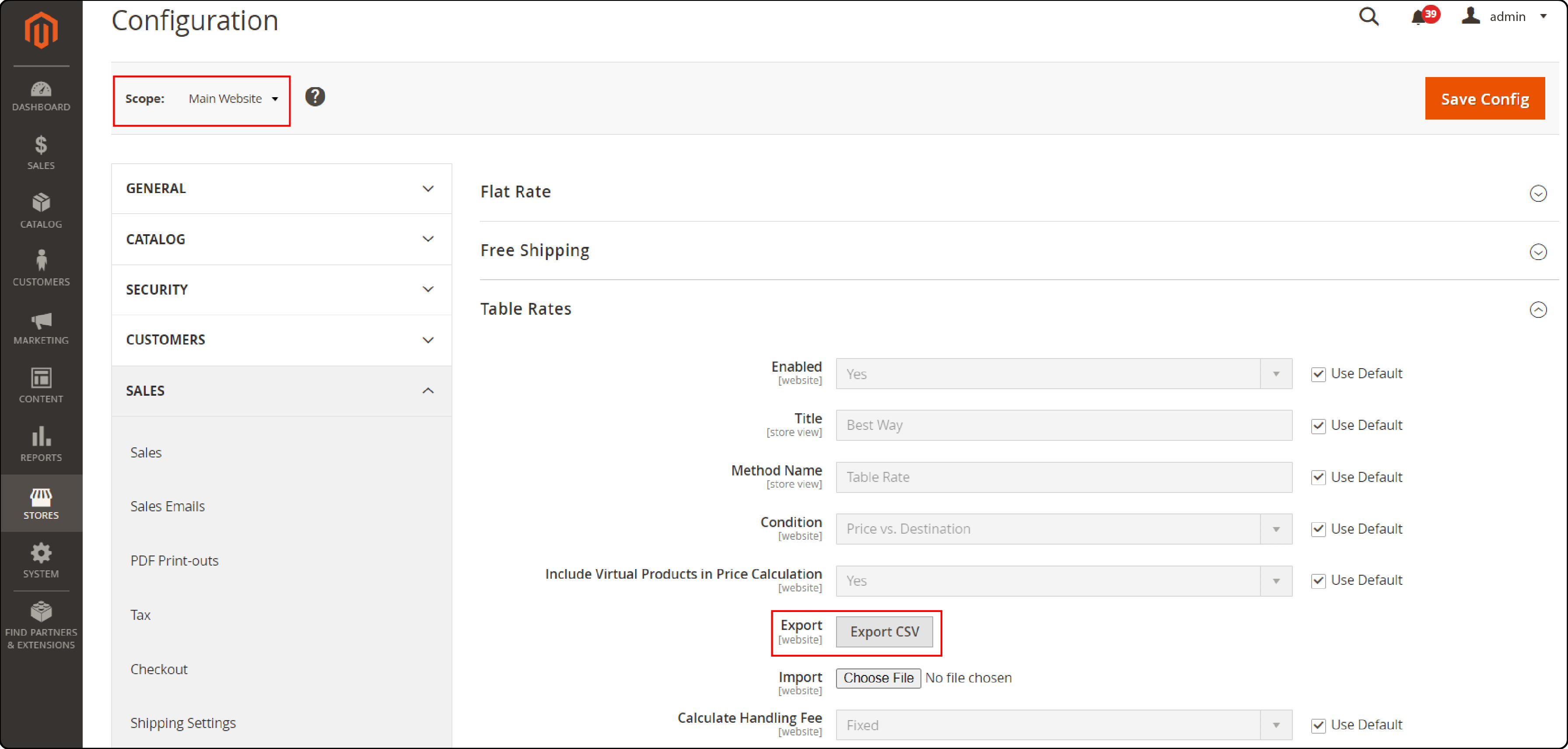Select the Tax menu item
The image size is (1568, 749).
140,615
